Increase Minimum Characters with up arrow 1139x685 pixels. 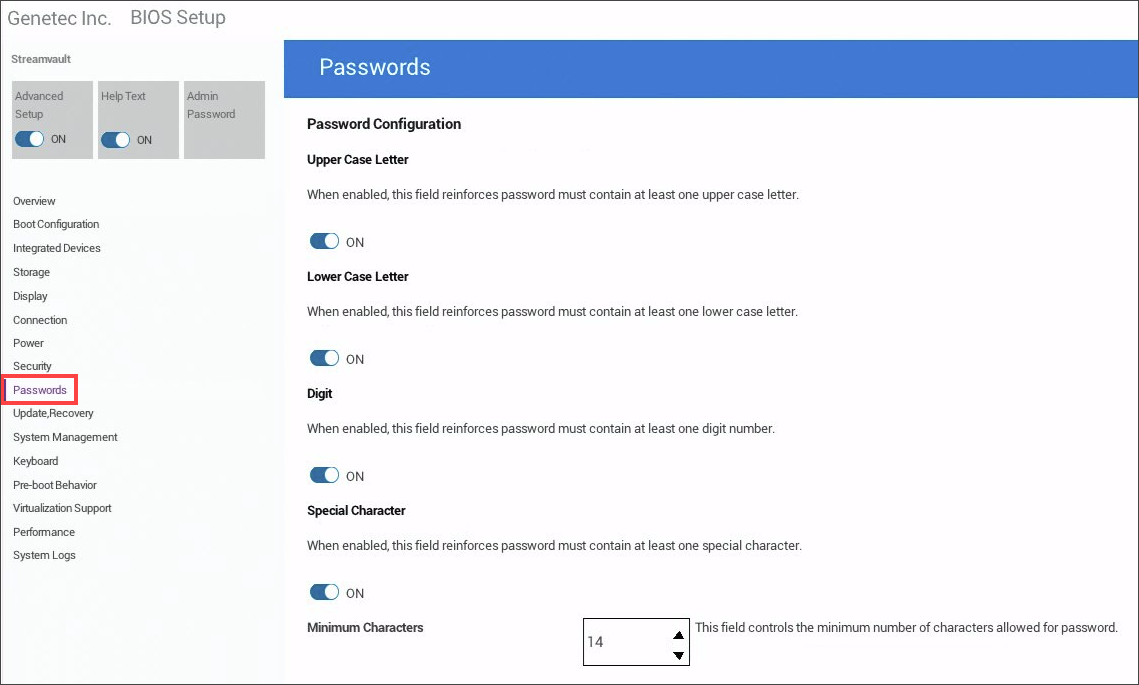(678, 634)
